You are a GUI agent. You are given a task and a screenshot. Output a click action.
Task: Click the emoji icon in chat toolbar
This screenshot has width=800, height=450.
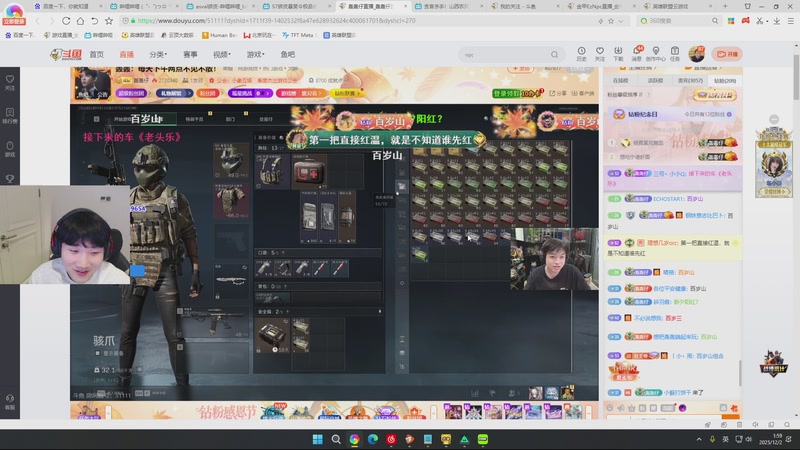610,408
